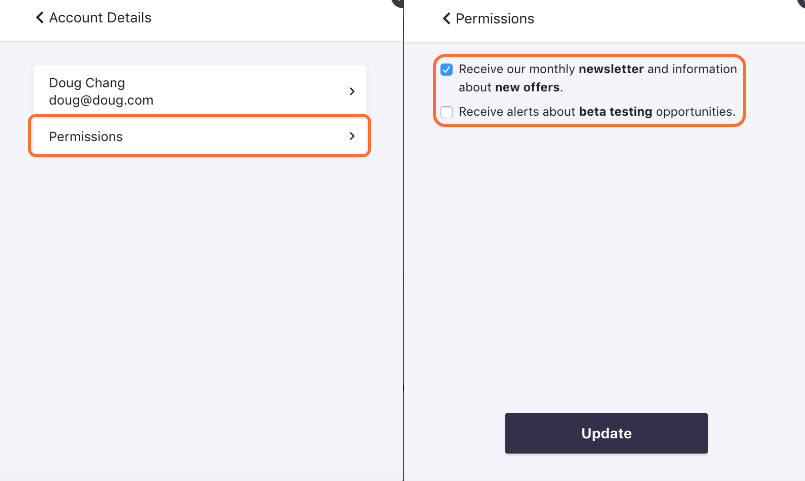Enable the beta testing alerts checkbox

(447, 113)
